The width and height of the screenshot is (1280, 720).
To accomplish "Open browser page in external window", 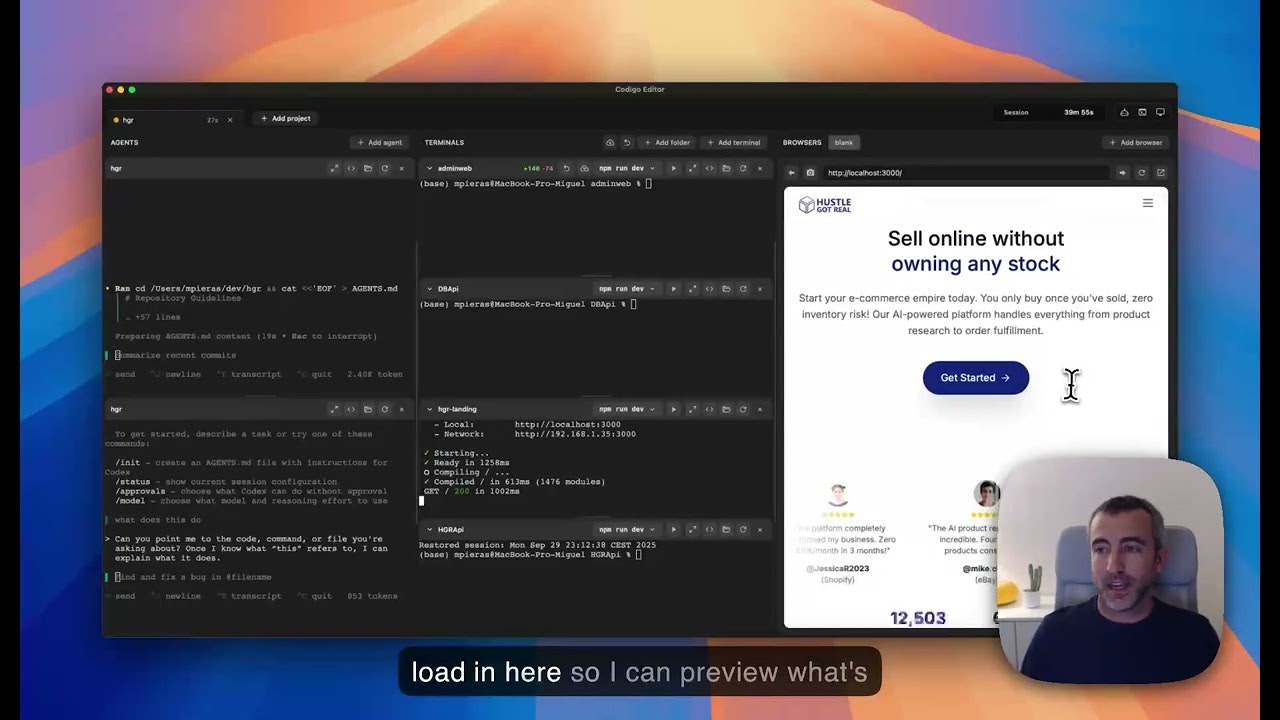I will coord(1161,173).
